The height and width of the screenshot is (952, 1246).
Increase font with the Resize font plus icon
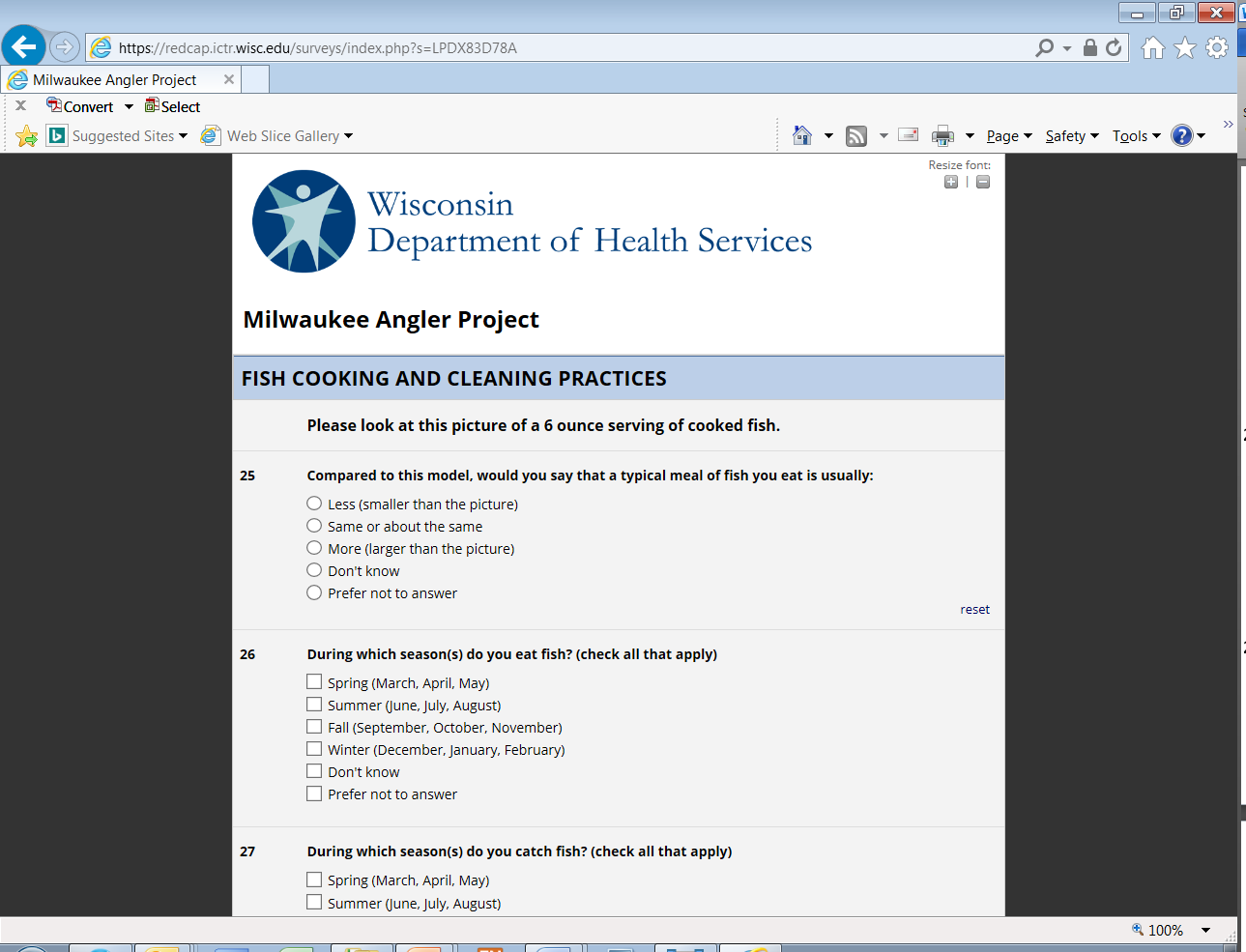pos(951,182)
